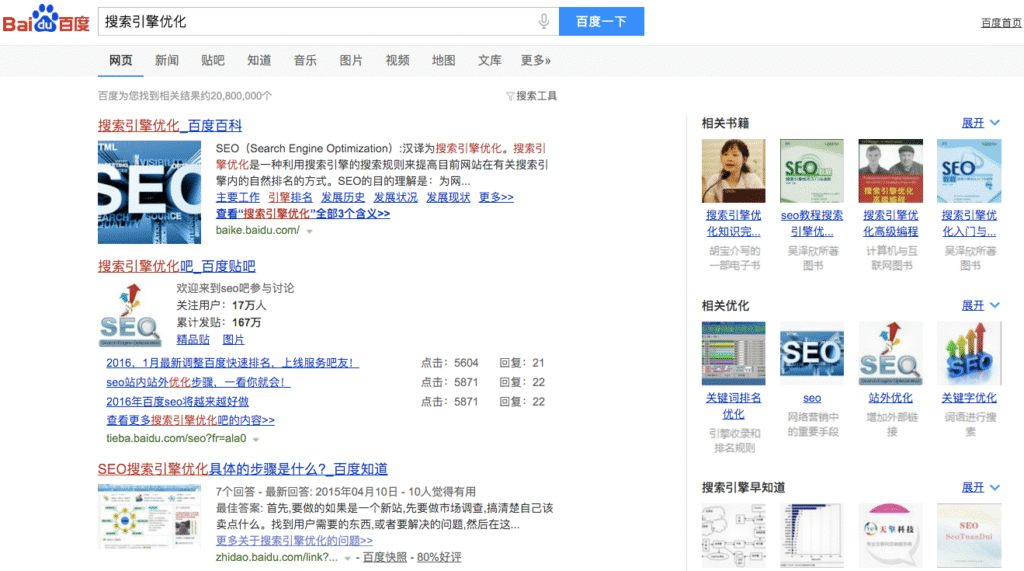Click the microphone voice search icon
The height and width of the screenshot is (571, 1024).
[x=543, y=22]
